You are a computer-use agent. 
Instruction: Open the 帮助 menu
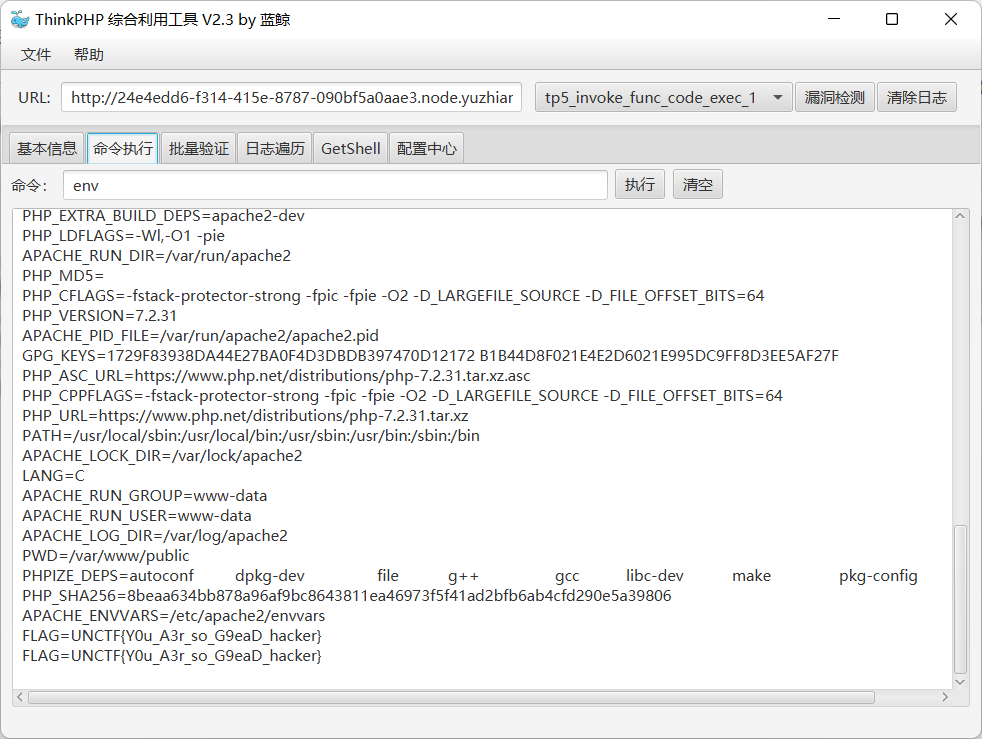pos(88,55)
